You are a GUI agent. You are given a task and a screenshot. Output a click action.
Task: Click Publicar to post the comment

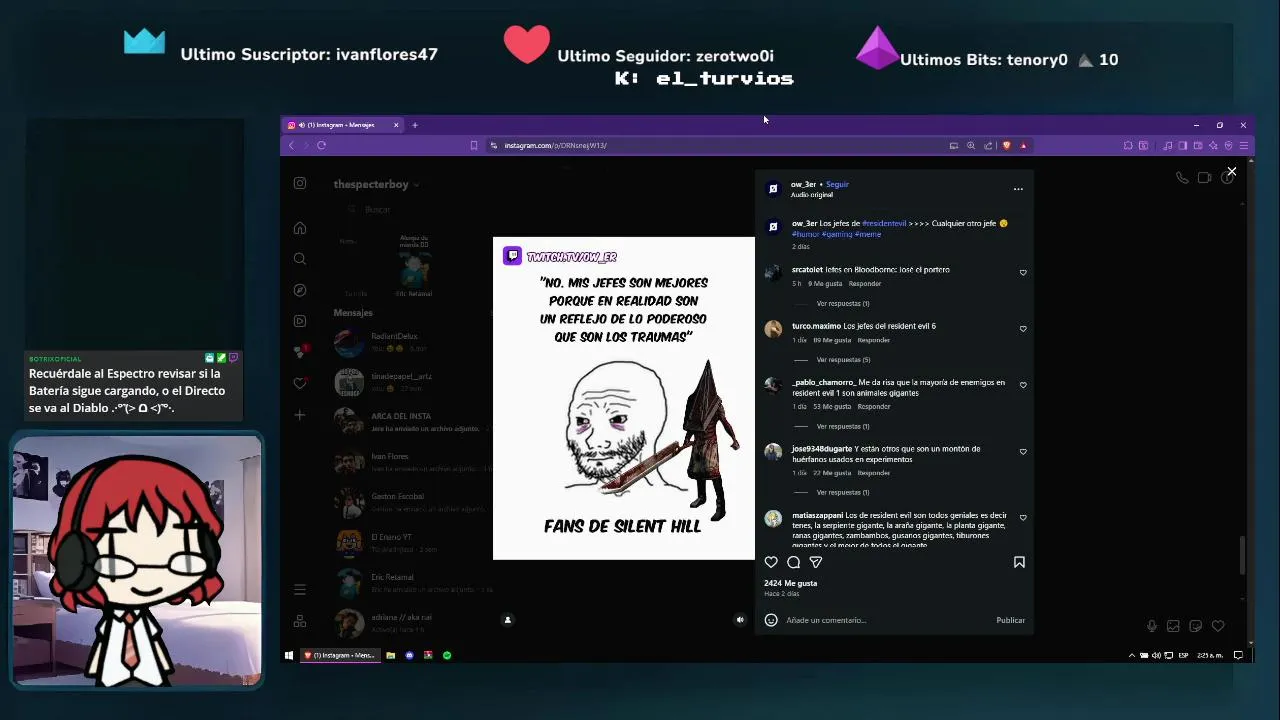tap(1010, 620)
